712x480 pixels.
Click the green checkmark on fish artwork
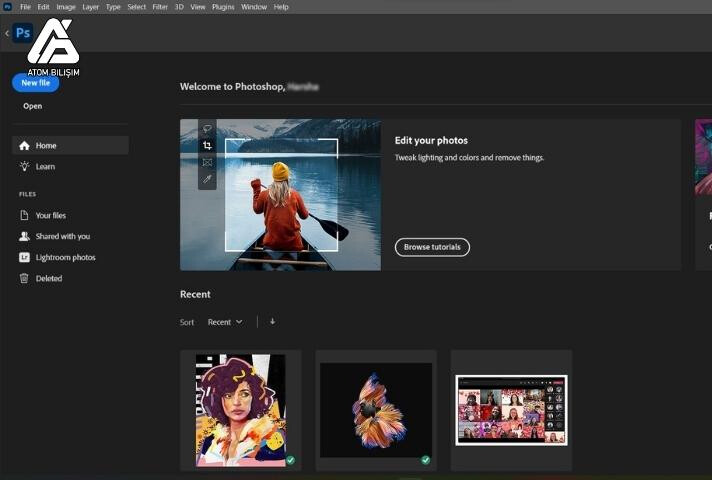[425, 460]
